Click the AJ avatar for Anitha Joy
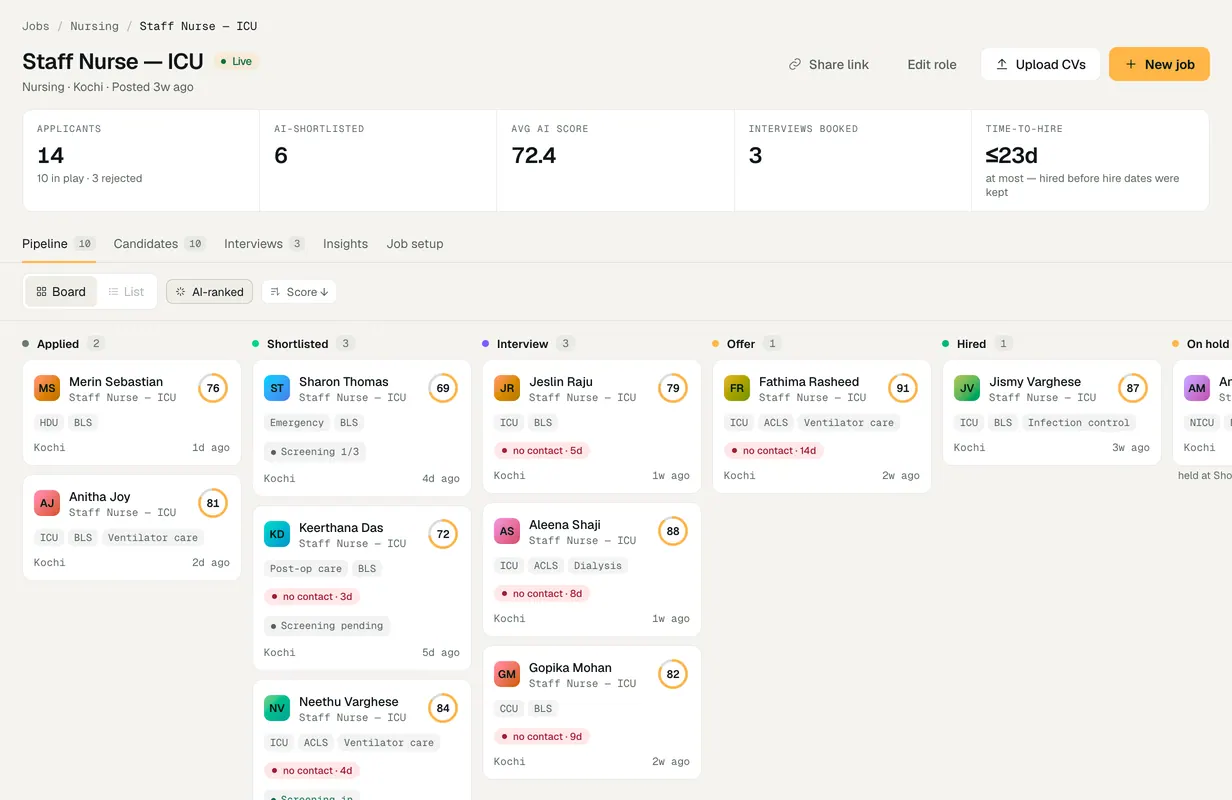The height and width of the screenshot is (800, 1232). tap(47, 503)
